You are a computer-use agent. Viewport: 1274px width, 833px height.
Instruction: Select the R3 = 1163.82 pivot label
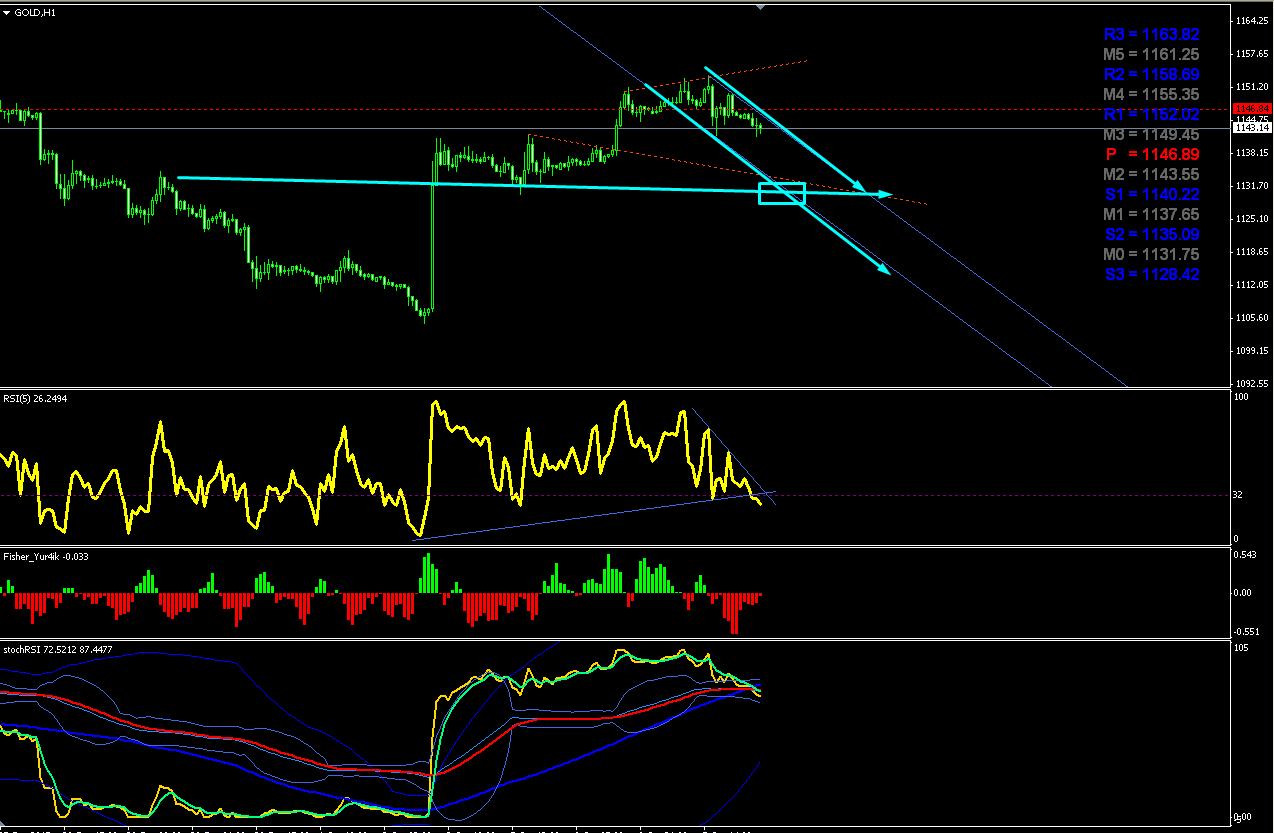pyautogui.click(x=1152, y=34)
